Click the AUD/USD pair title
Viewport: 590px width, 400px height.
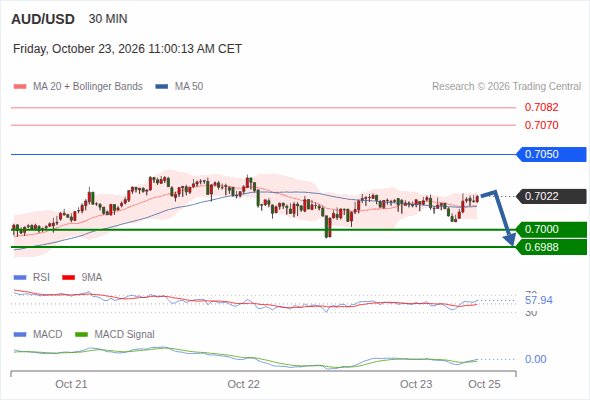point(43,19)
